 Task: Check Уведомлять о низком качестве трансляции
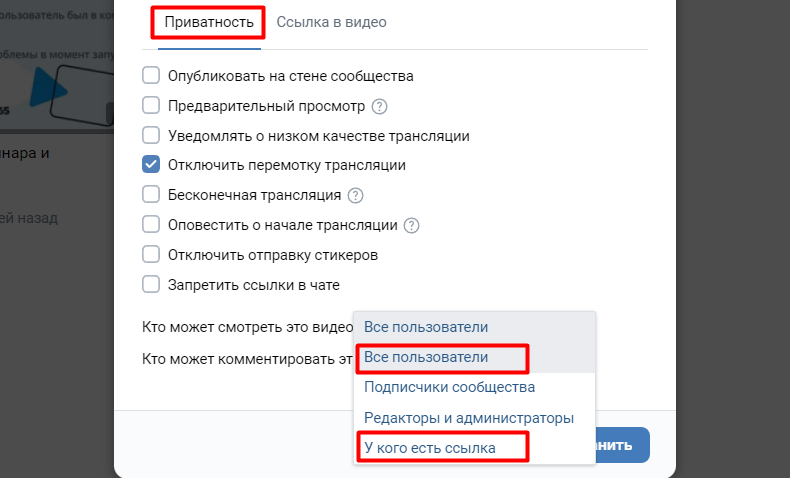pyautogui.click(x=151, y=136)
